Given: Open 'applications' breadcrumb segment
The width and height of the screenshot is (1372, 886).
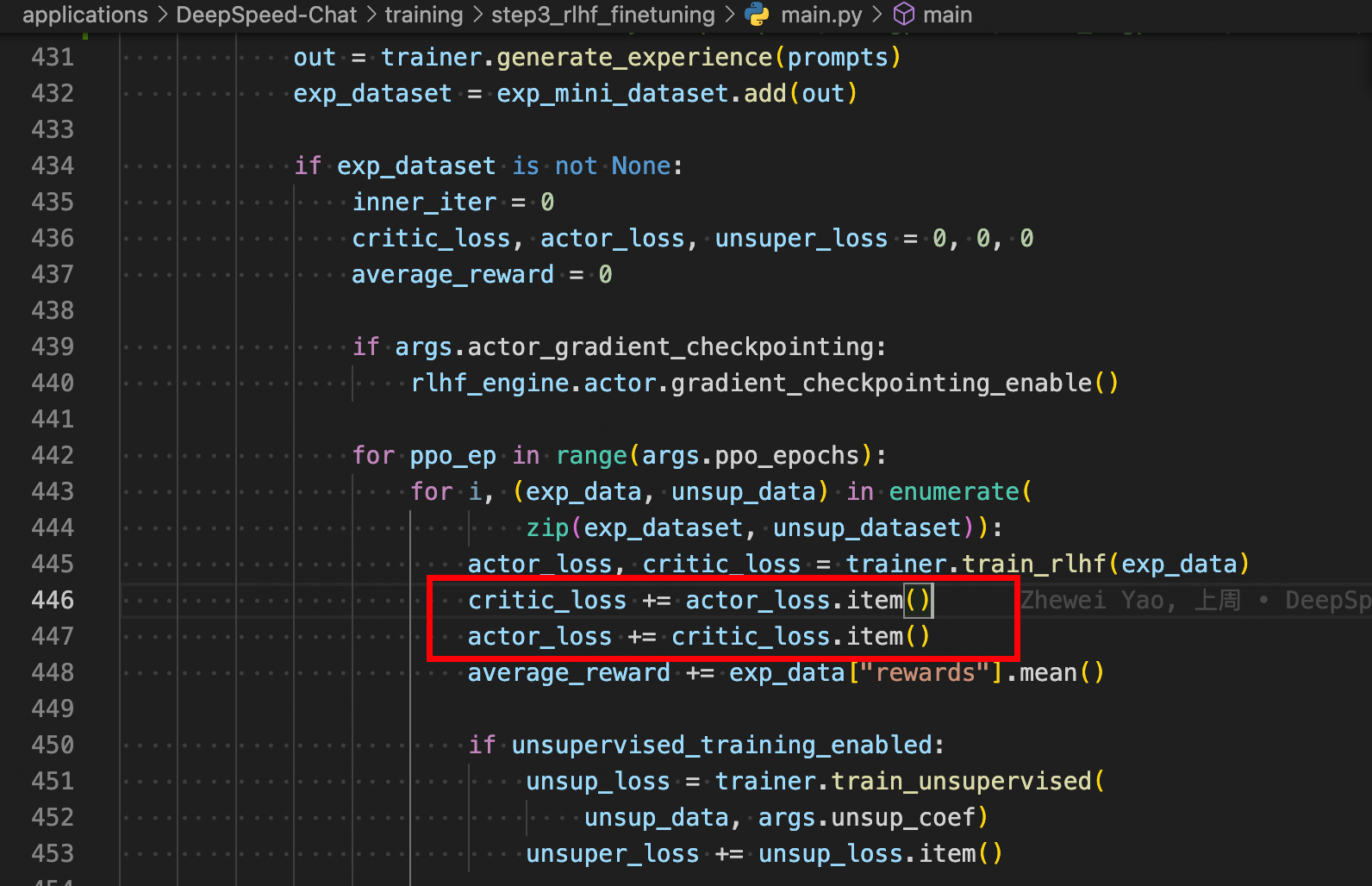Looking at the screenshot, I should [x=85, y=15].
